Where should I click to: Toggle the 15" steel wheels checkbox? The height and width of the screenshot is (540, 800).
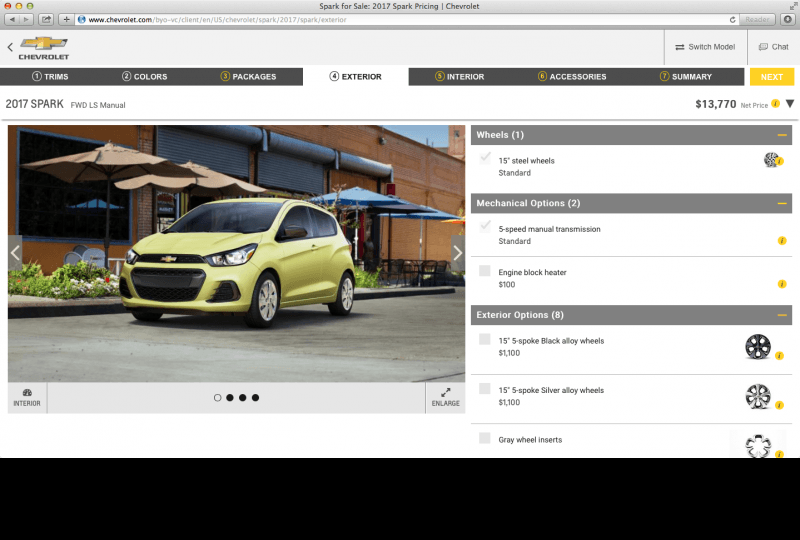[485, 158]
